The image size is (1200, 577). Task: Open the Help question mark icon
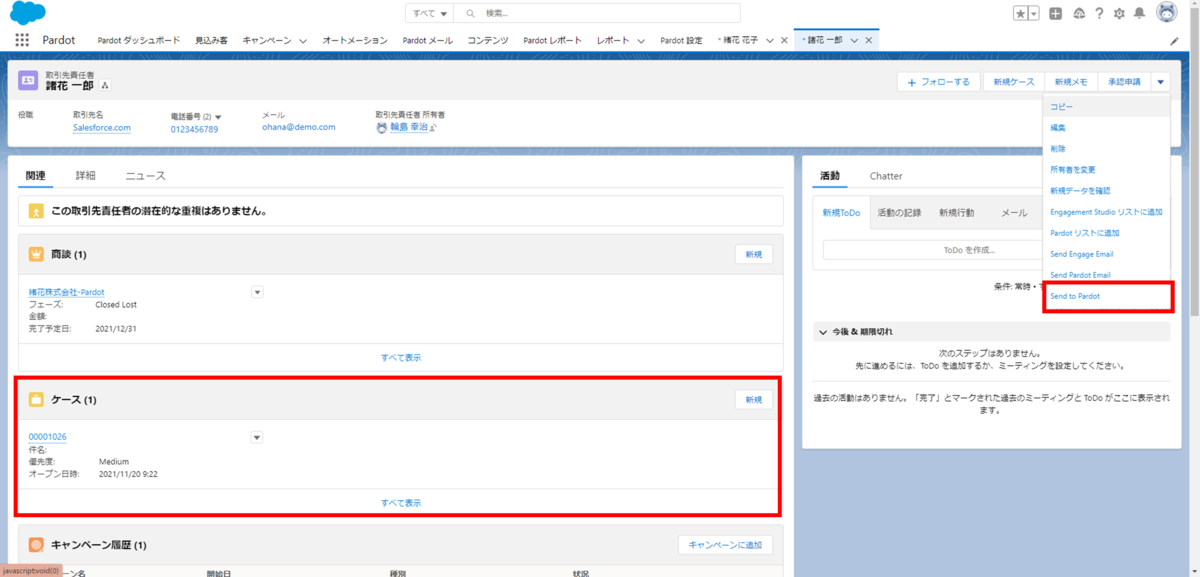pyautogui.click(x=1100, y=13)
